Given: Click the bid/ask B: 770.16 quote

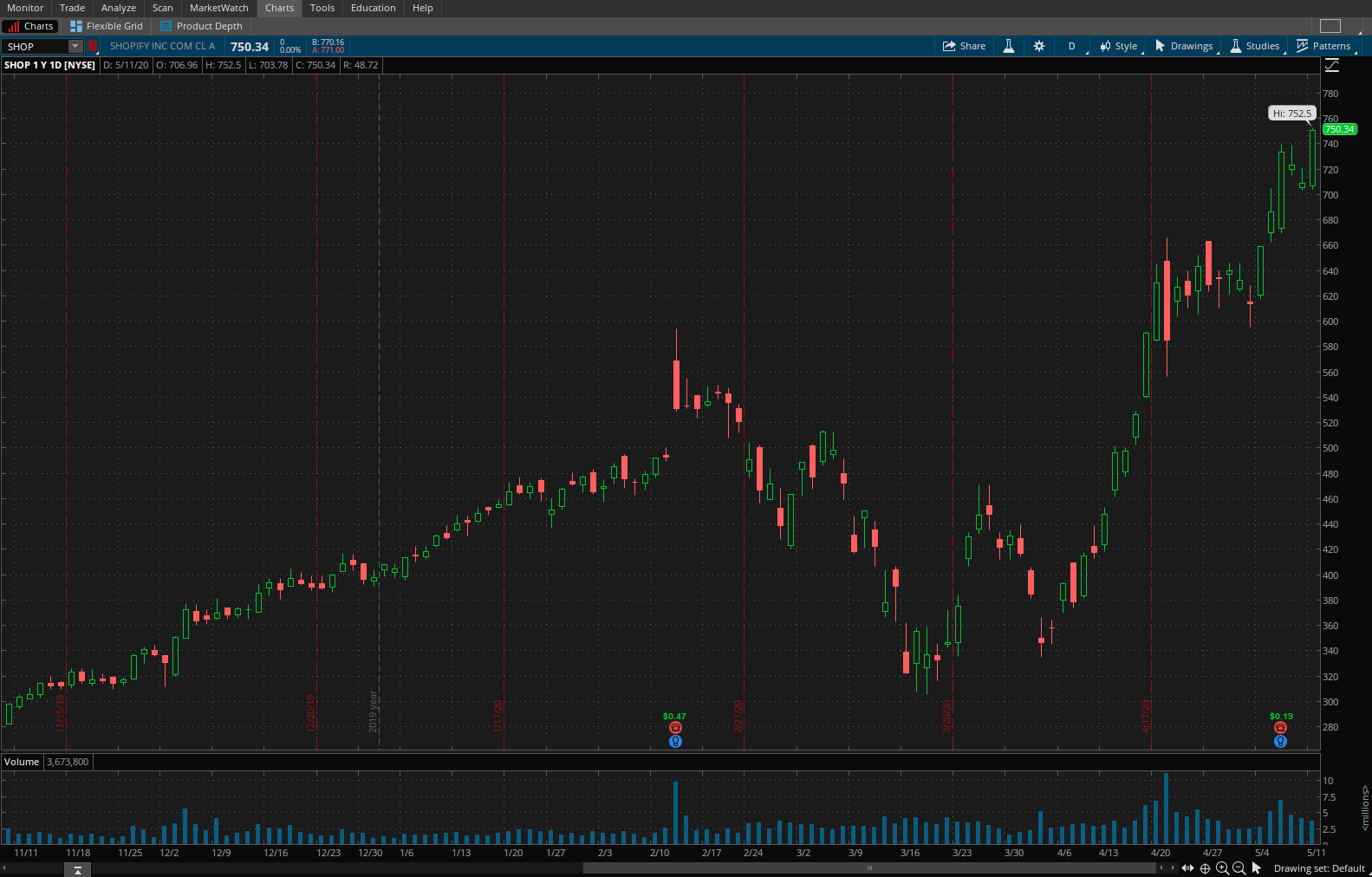Looking at the screenshot, I should pyautogui.click(x=328, y=42).
